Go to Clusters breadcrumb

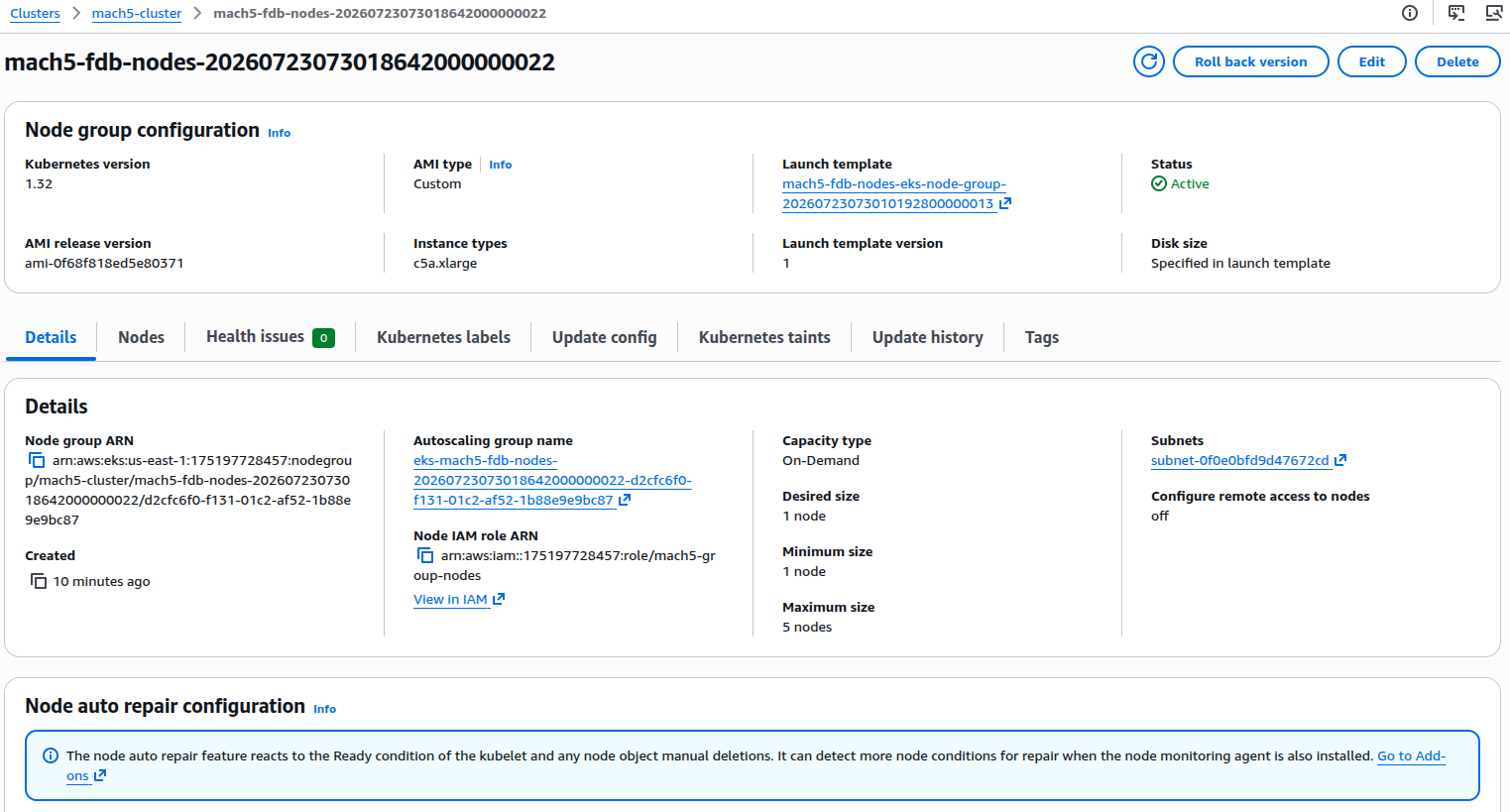[x=35, y=13]
